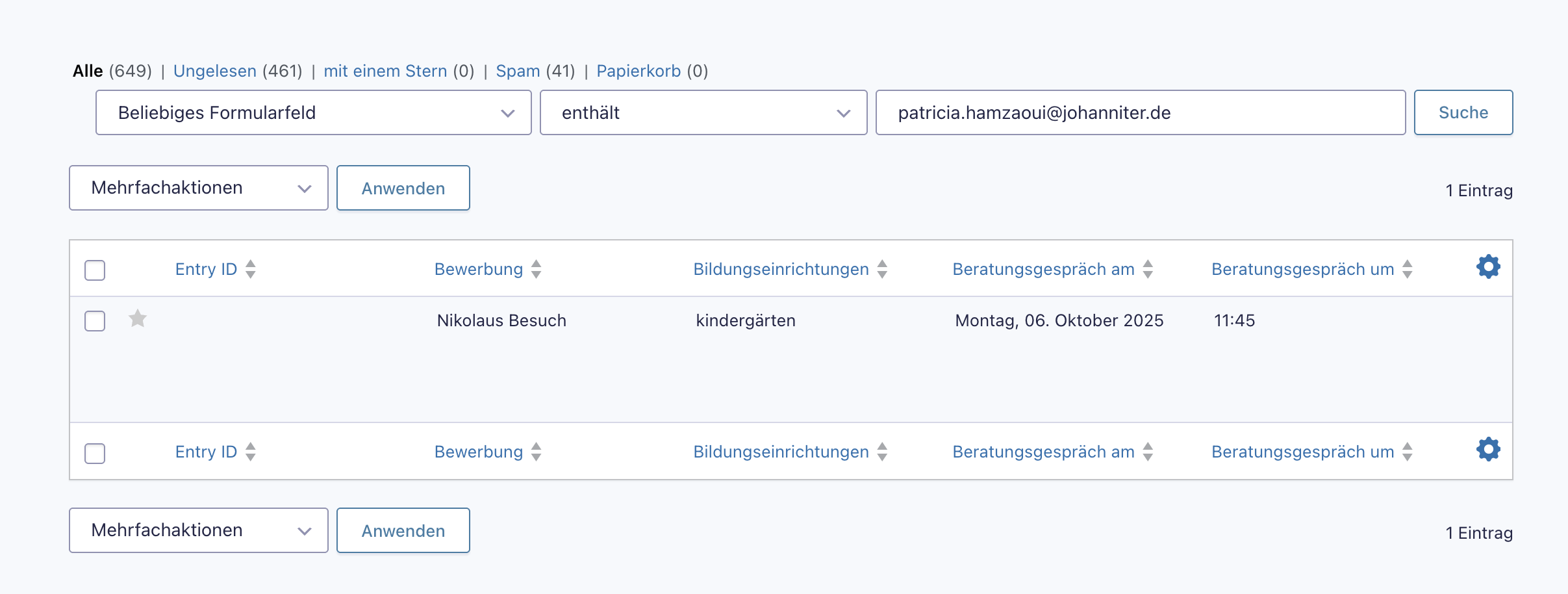Tick the checkbox for Nikolaus Besuch row
The height and width of the screenshot is (594, 1568).
coord(95,320)
